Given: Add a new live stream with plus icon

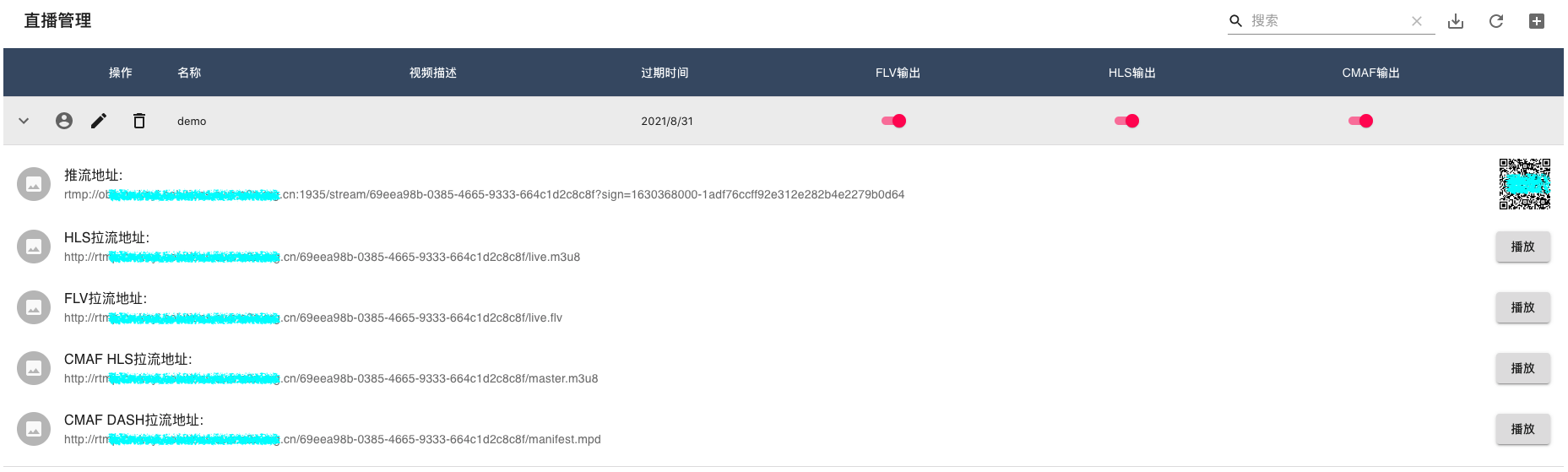Looking at the screenshot, I should click(1537, 21).
